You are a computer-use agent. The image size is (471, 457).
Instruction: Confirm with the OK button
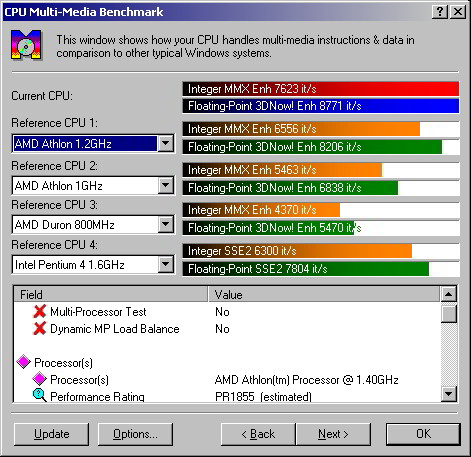423,434
